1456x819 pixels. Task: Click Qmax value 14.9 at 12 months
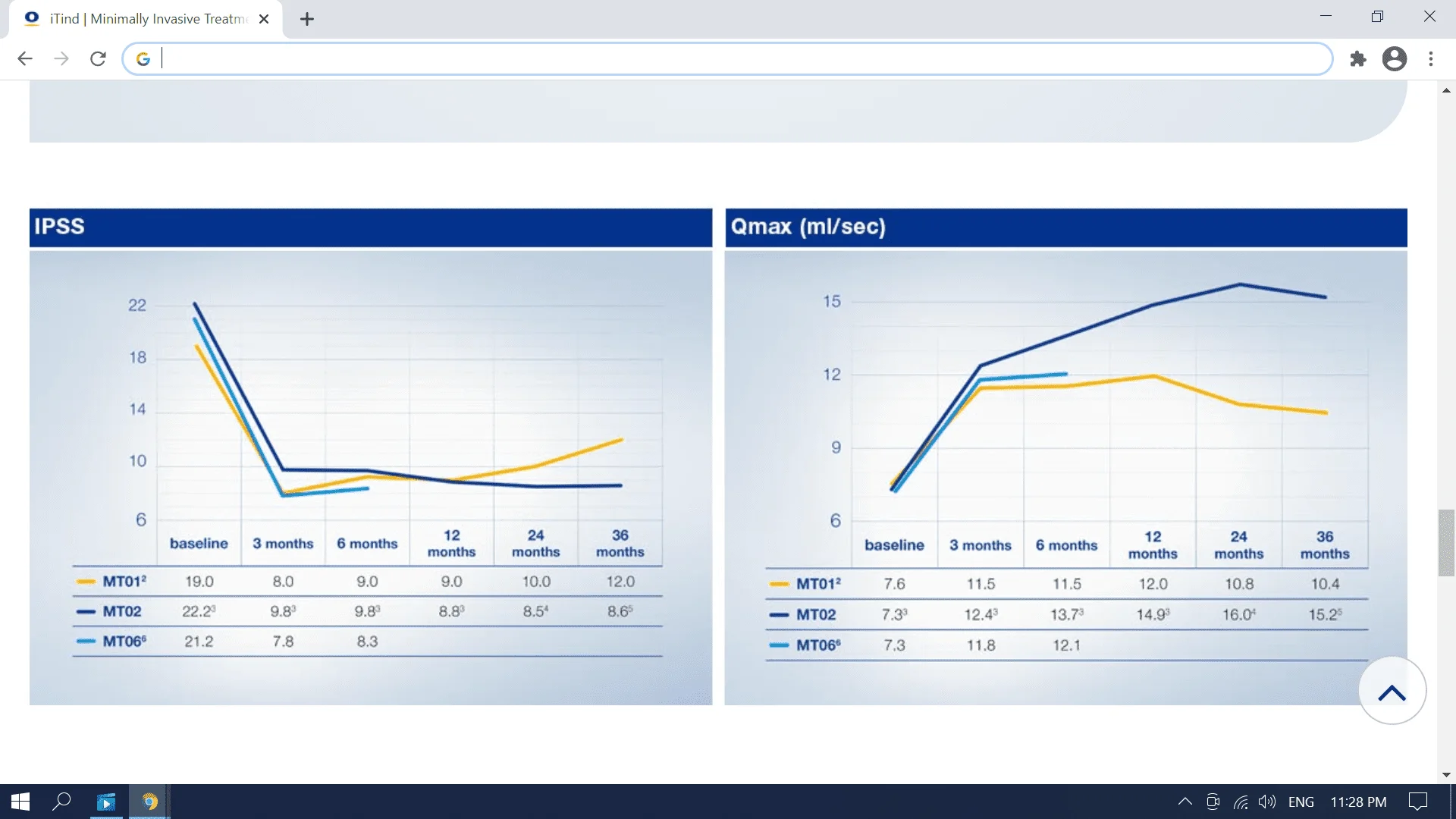pyautogui.click(x=1153, y=615)
